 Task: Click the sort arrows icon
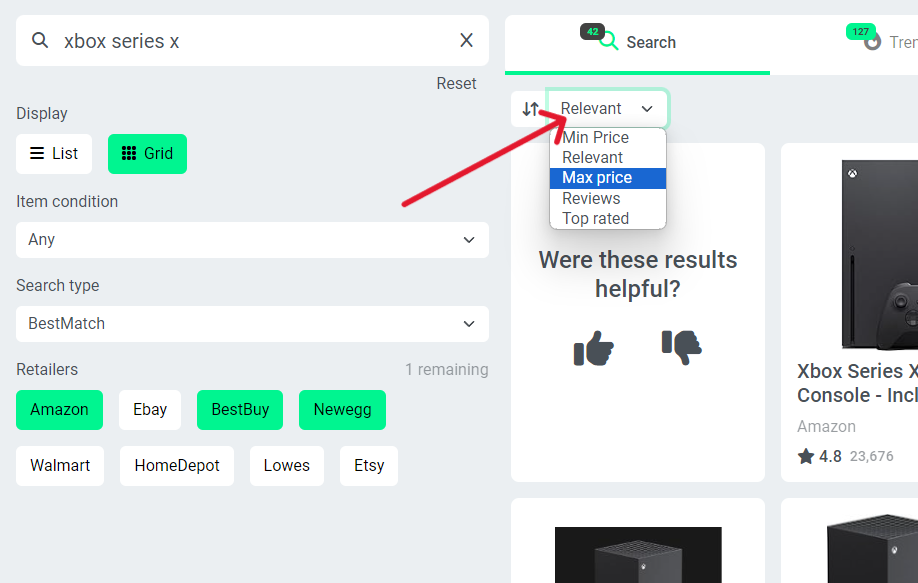tap(530, 109)
